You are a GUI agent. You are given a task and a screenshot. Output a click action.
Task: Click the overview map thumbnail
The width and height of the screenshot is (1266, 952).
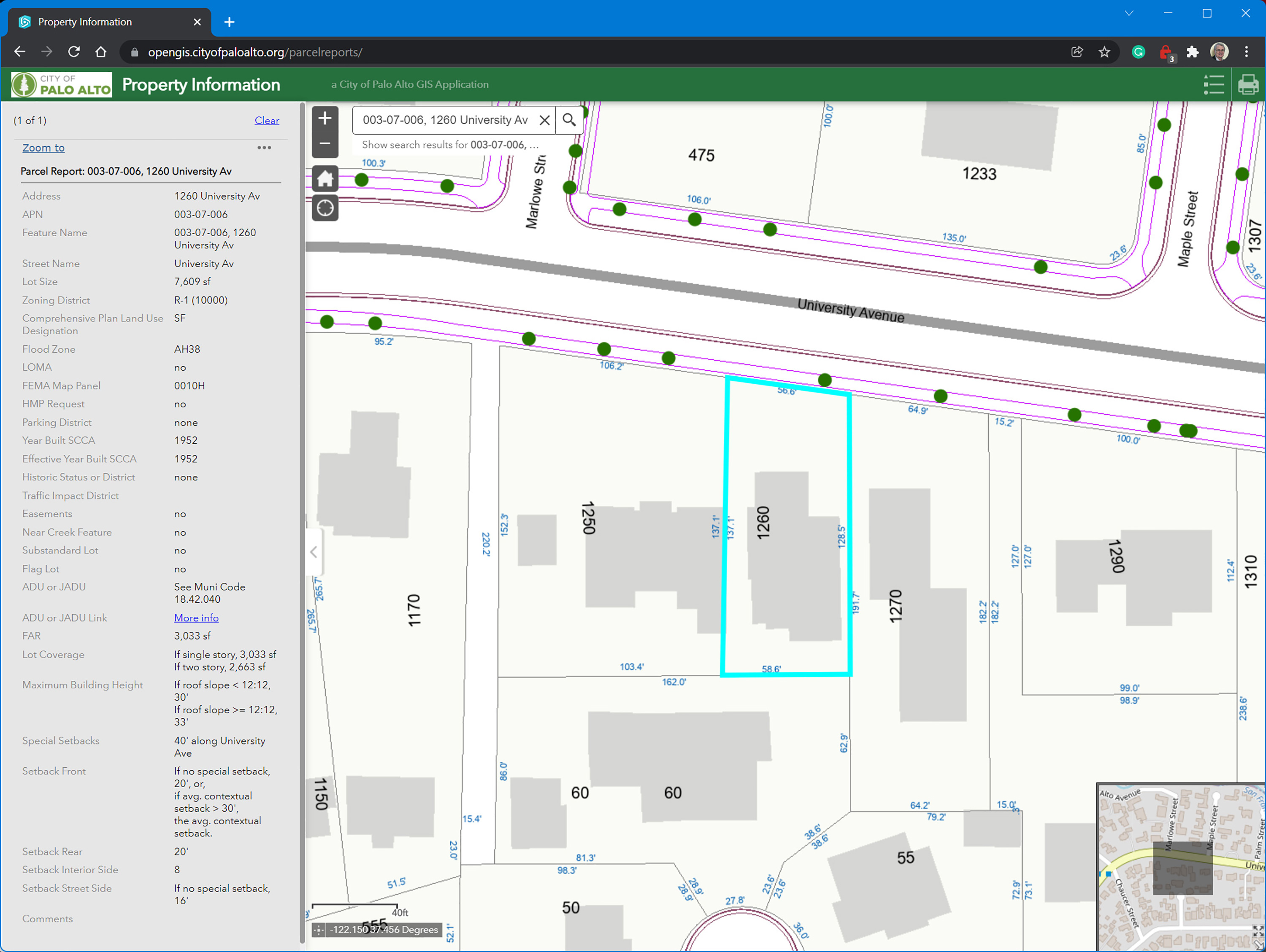[x=1180, y=867]
